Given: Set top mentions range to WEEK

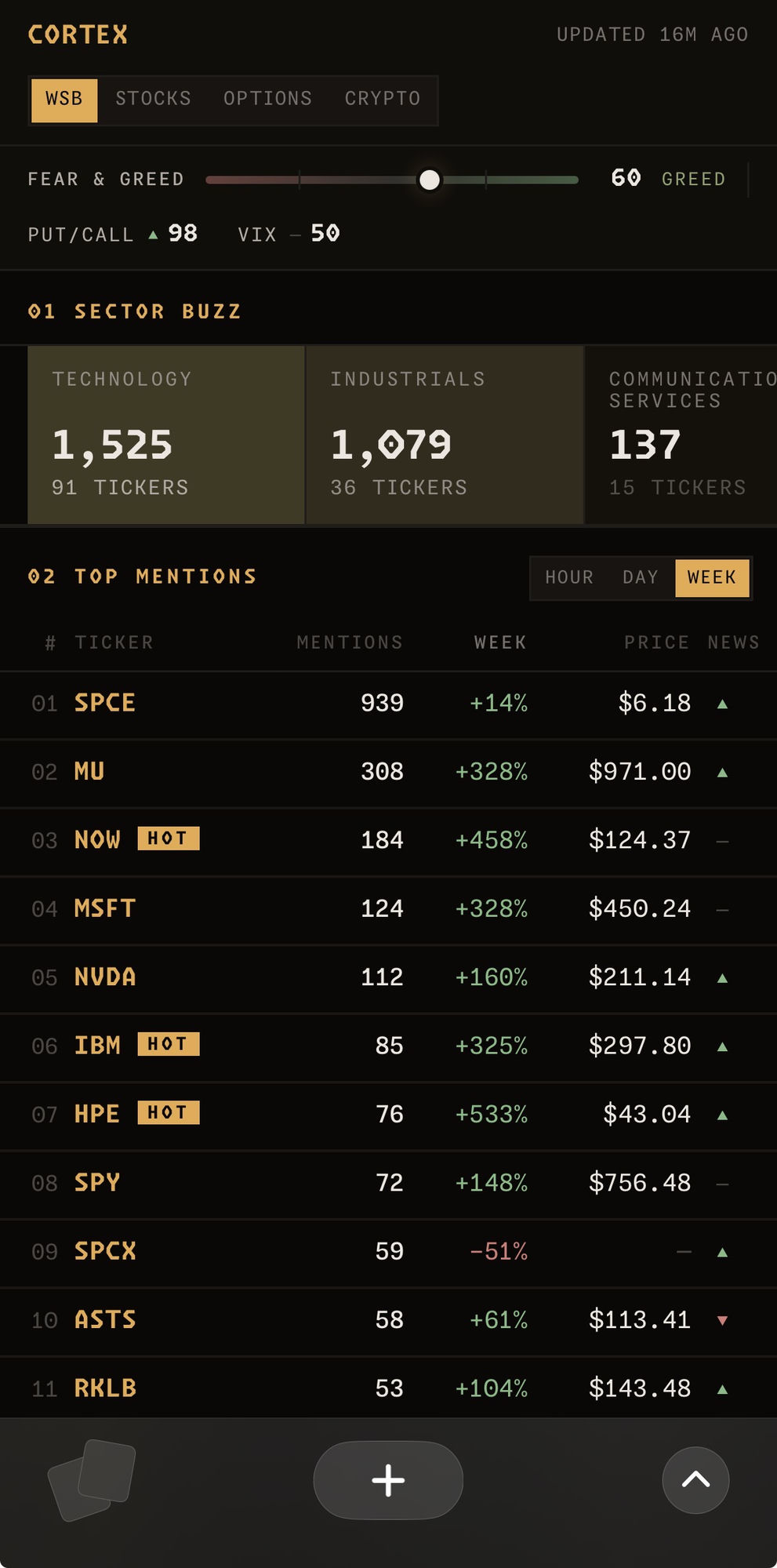Looking at the screenshot, I should [712, 578].
